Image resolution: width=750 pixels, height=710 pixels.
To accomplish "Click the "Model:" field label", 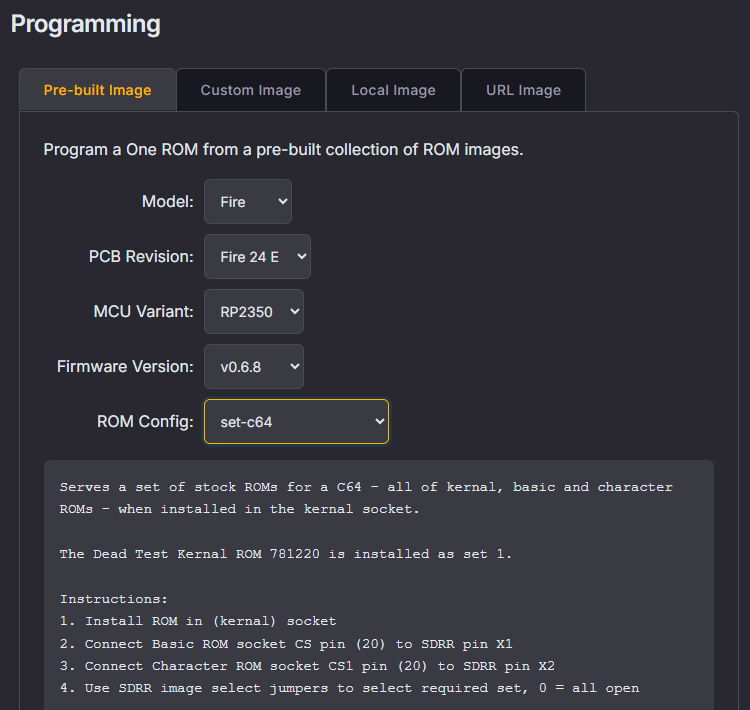I will 167,202.
